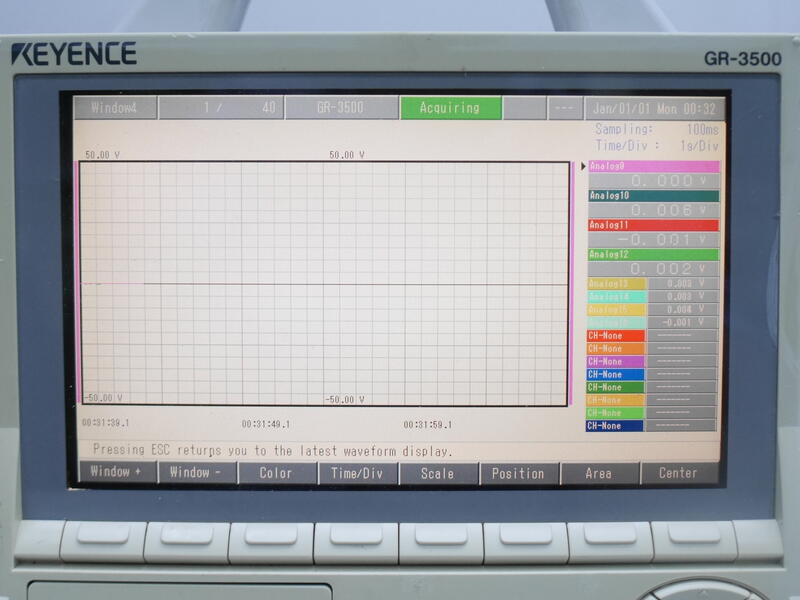Pick the teal Analog10 channel label

tap(653, 196)
